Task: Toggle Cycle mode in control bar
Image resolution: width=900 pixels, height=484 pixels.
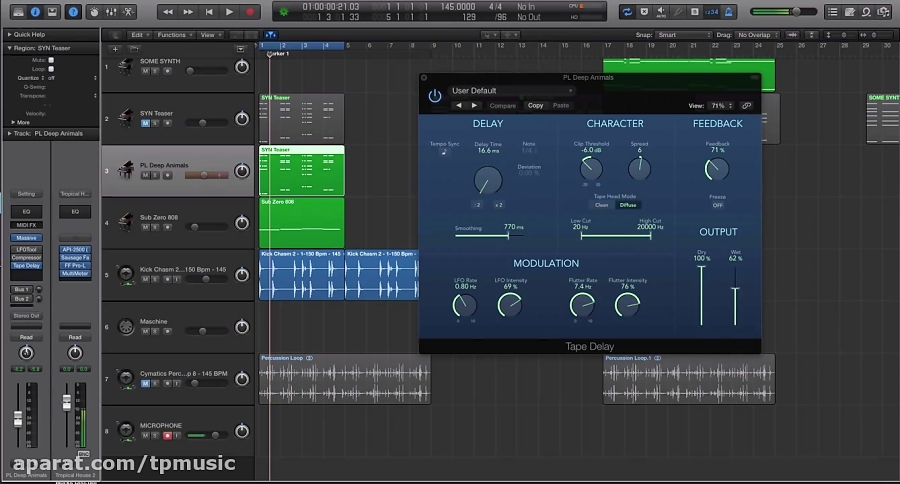Action: coord(627,11)
